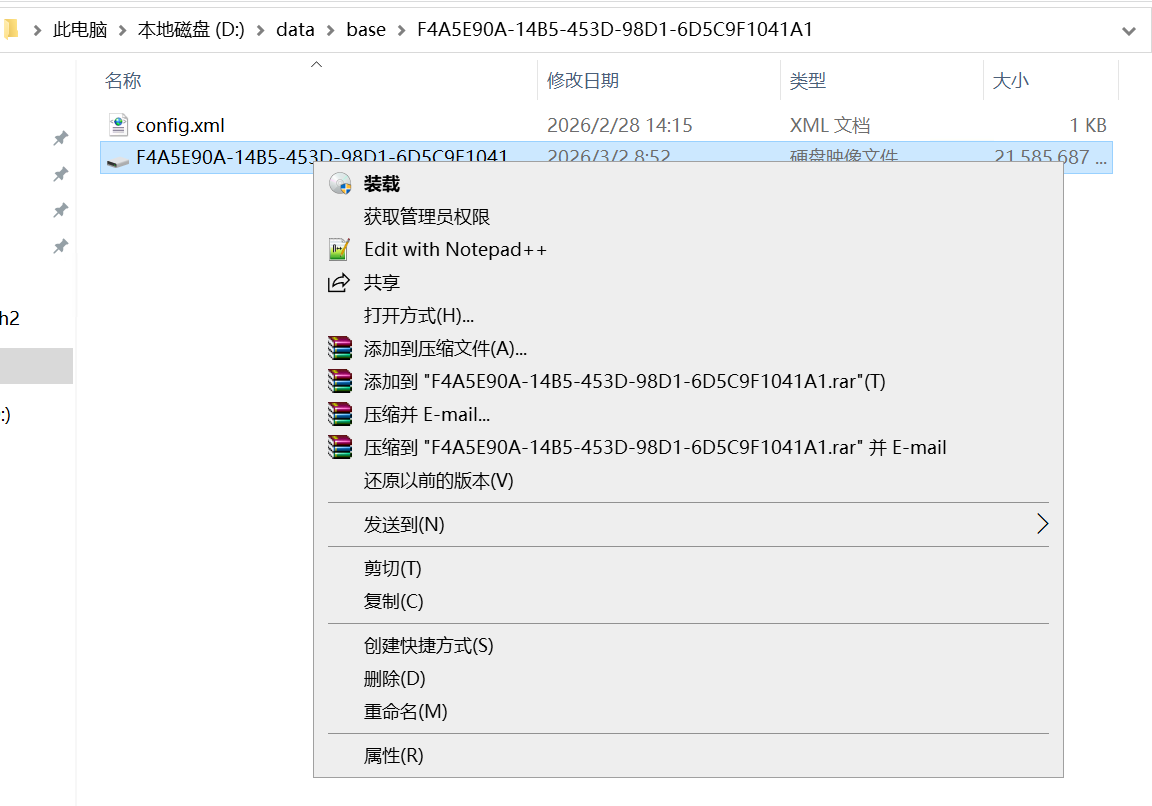
Task: Click the sort arrow above 名称 column
Action: 316,63
